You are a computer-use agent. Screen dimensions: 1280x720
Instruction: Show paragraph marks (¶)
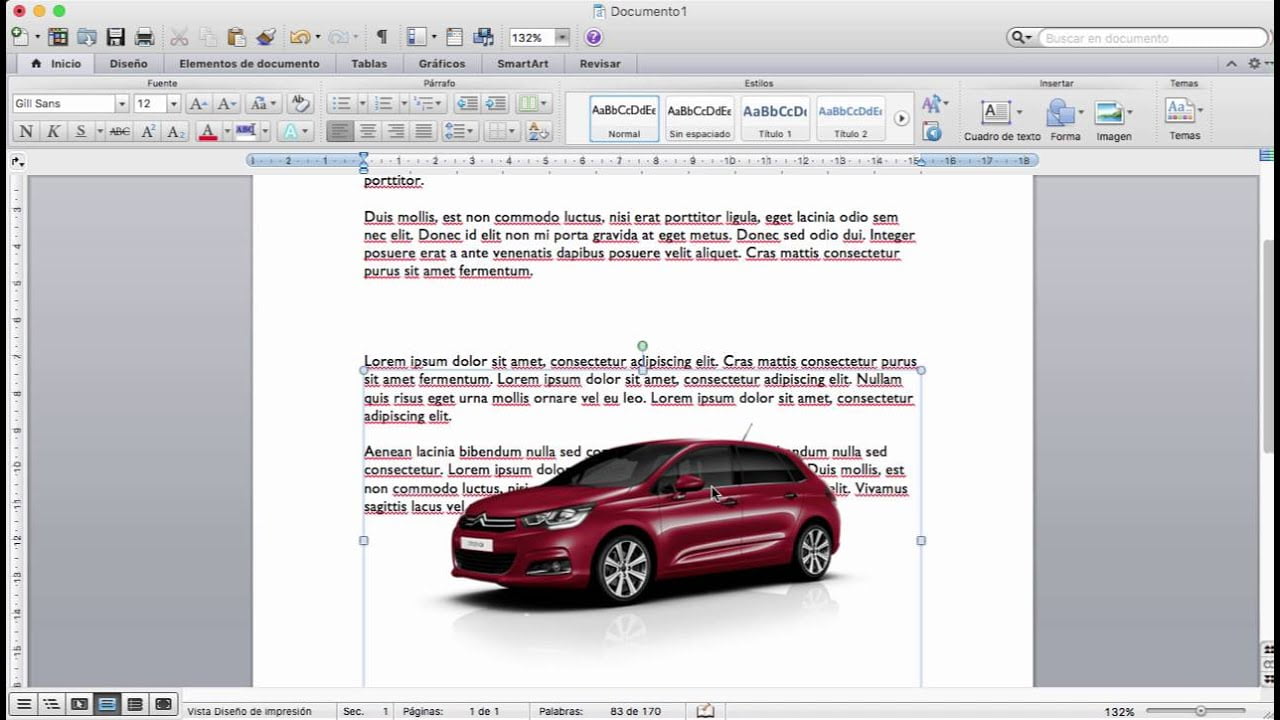coord(381,37)
